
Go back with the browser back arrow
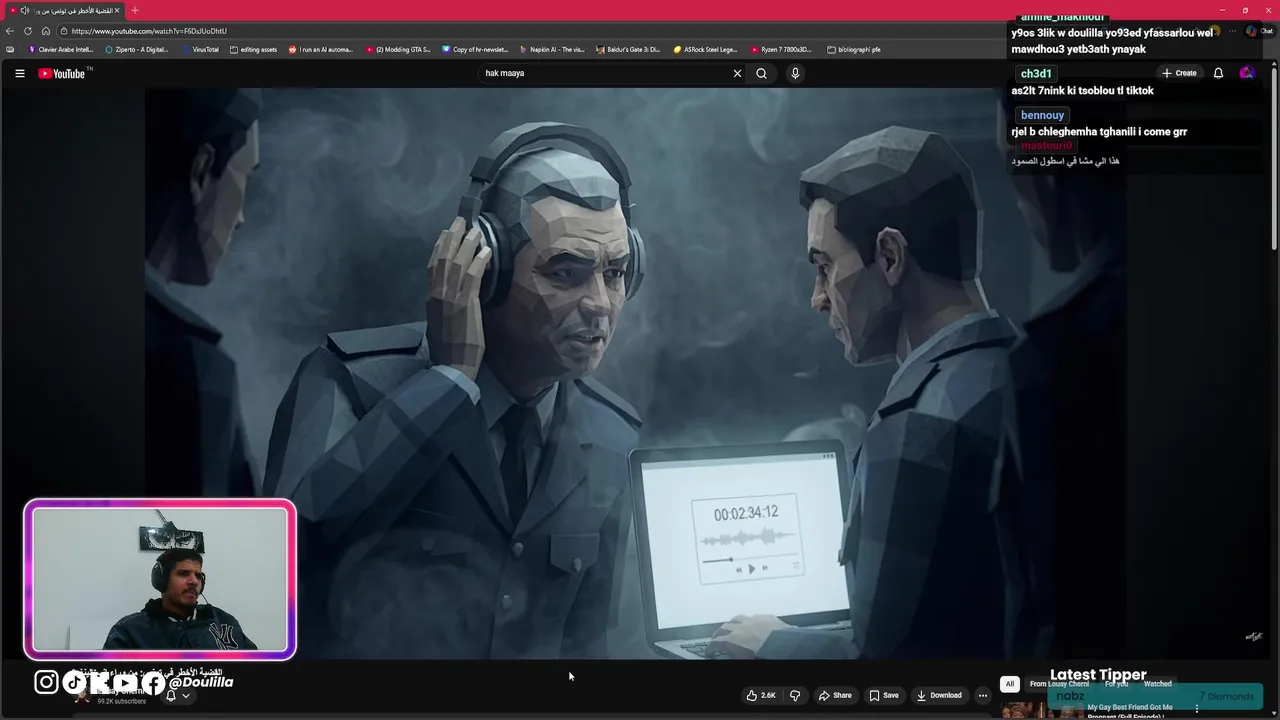(10, 31)
